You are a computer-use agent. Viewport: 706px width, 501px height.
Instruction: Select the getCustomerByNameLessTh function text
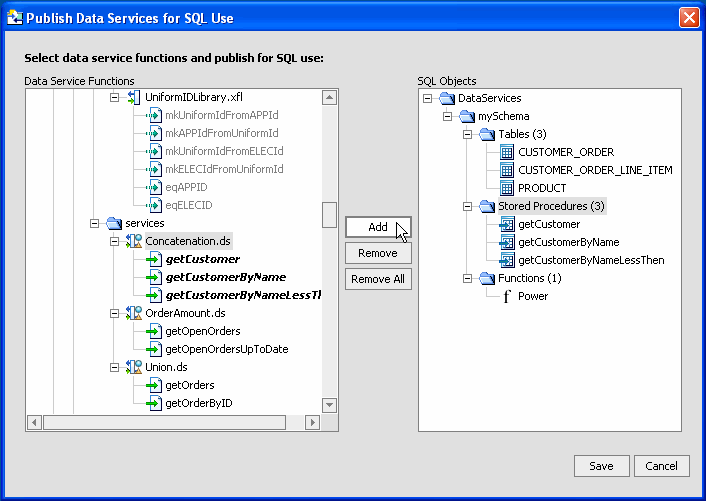pos(243,295)
